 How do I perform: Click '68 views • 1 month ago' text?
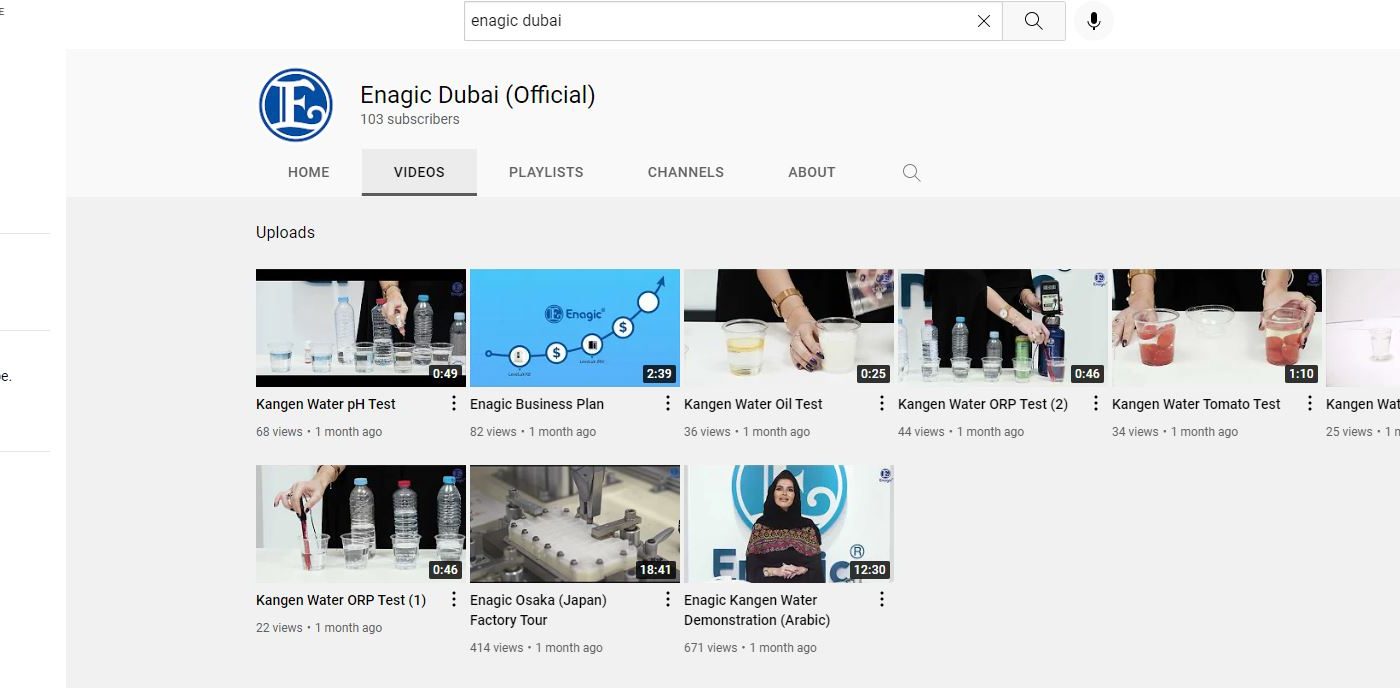(x=319, y=432)
